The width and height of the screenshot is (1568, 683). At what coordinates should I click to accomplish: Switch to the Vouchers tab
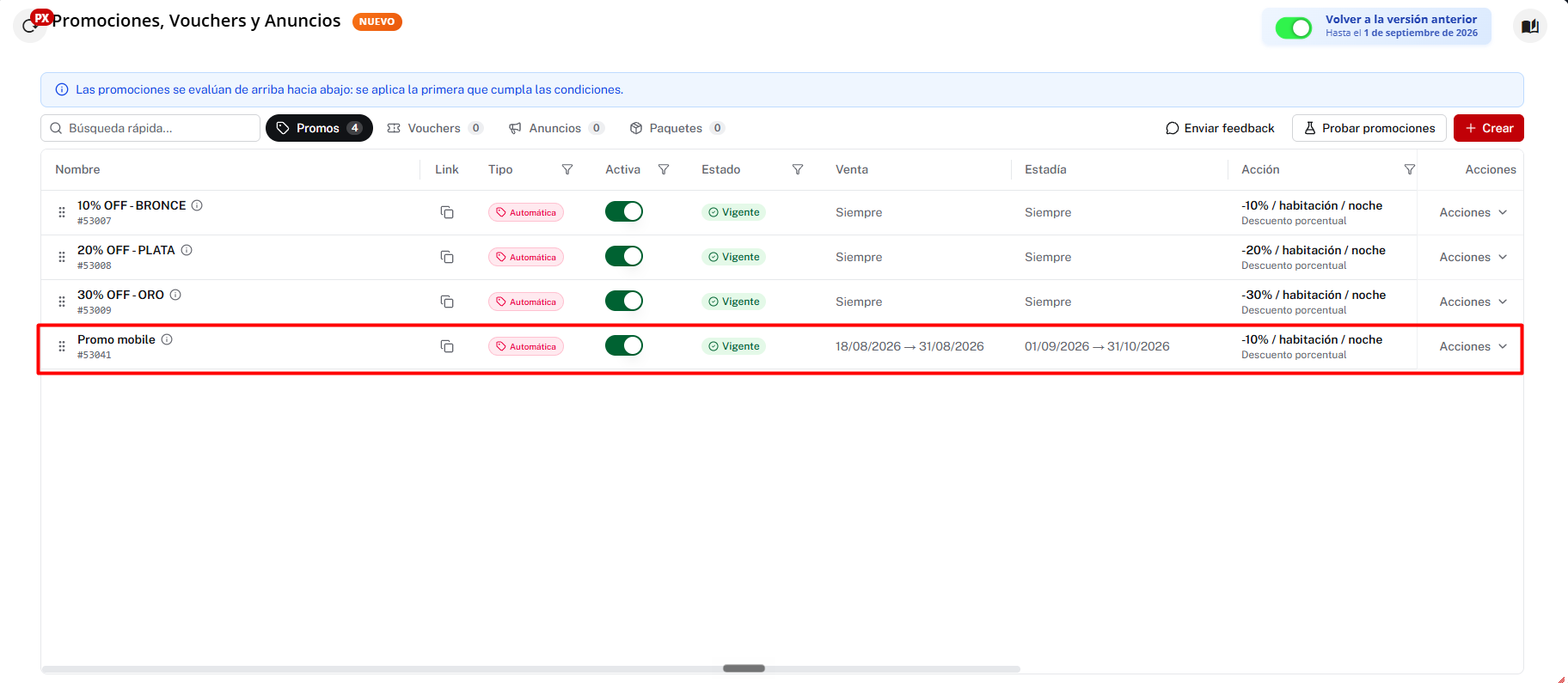coord(435,128)
